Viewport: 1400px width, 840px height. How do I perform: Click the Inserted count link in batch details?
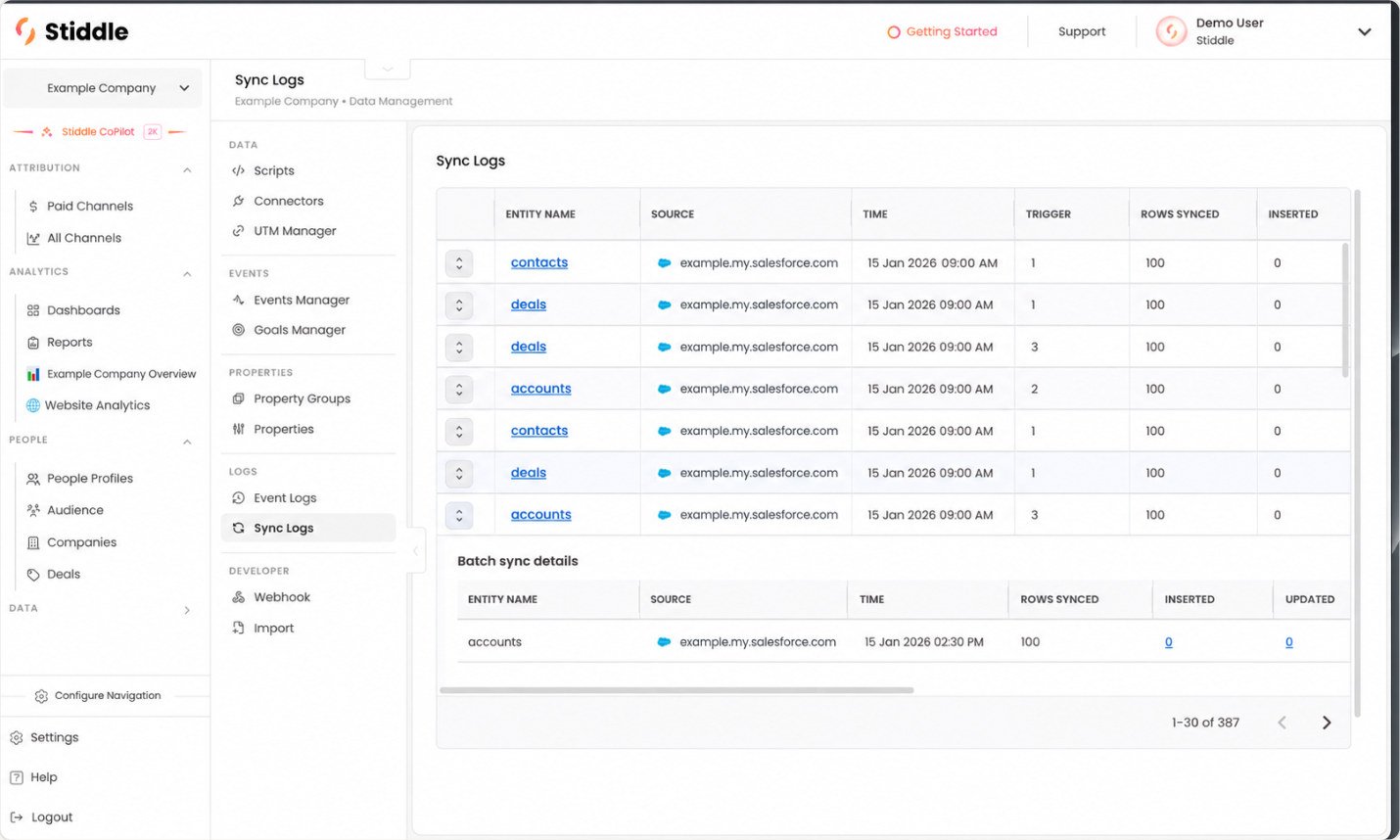point(1169,642)
